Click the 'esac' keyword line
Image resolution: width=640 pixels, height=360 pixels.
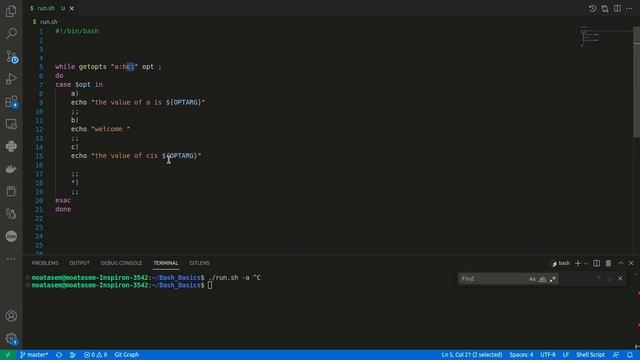63,200
